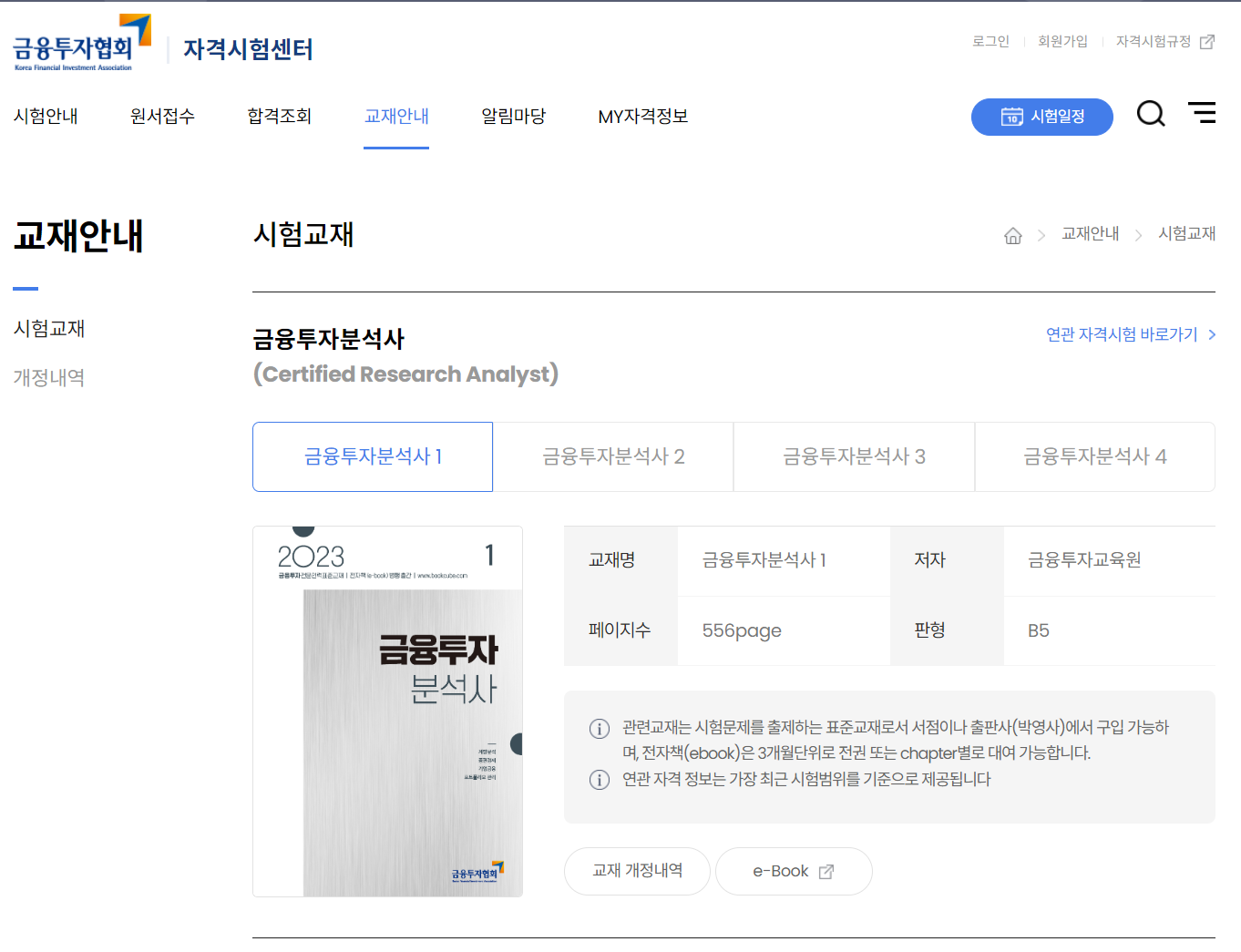Click the B5 판형 value
The width and height of the screenshot is (1241, 952).
pyautogui.click(x=1039, y=631)
